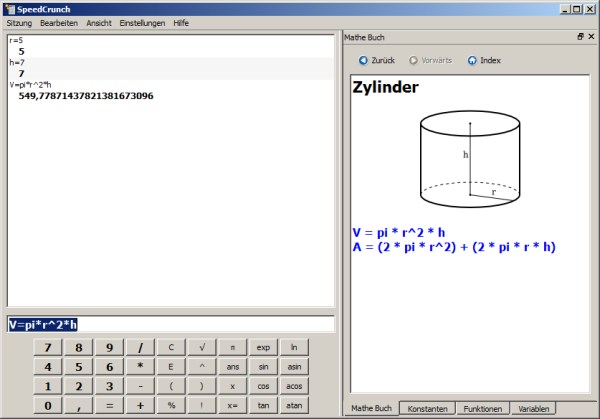Viewport: 600px width, 419px height.
Task: Switch to the Variablen tab
Action: click(533, 409)
